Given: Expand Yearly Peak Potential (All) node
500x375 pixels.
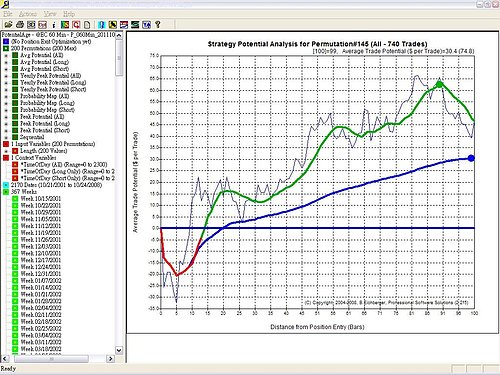Looking at the screenshot, I should click(x=6, y=76).
